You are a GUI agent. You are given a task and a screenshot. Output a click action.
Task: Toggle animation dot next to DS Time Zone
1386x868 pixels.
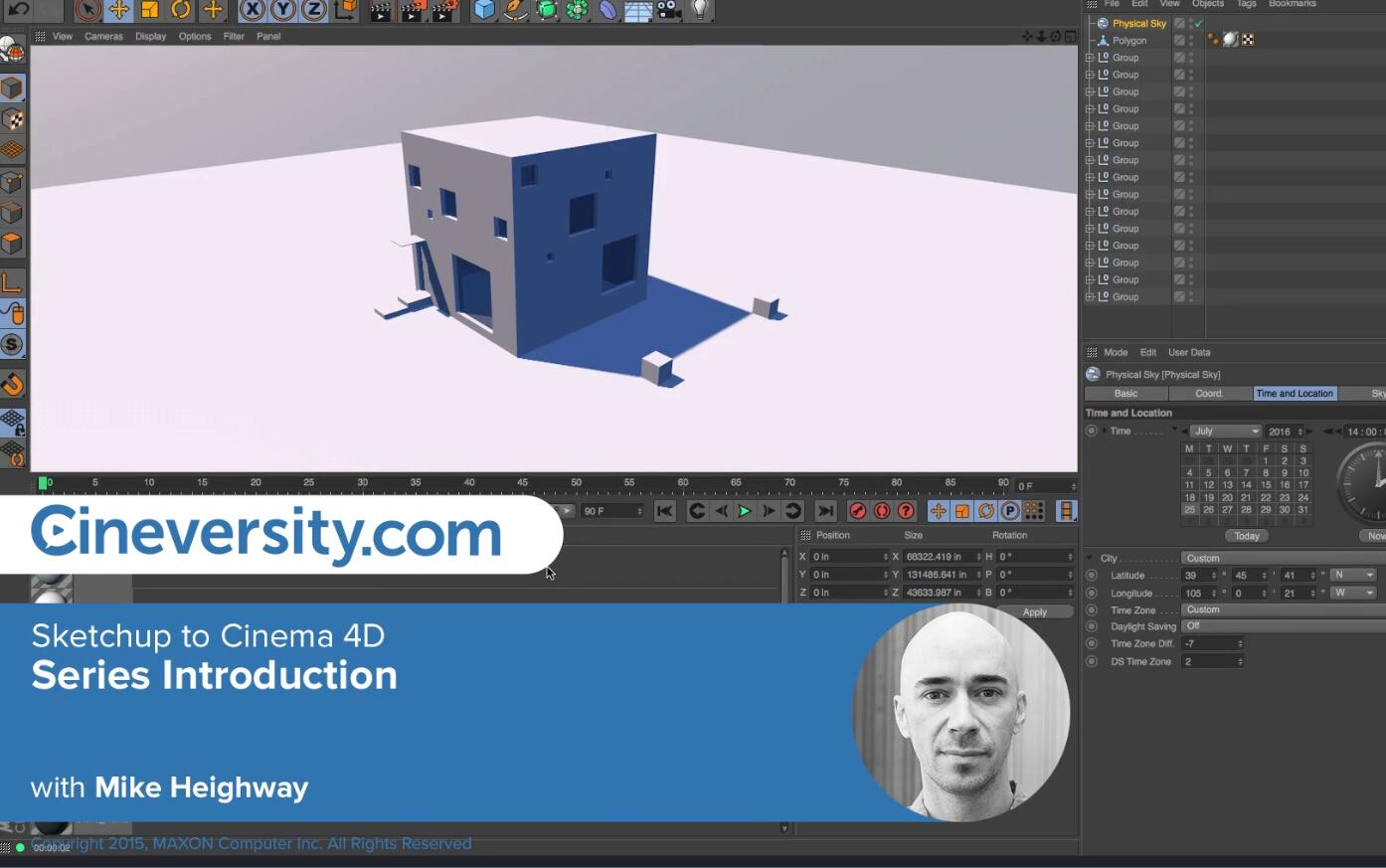click(x=1092, y=661)
